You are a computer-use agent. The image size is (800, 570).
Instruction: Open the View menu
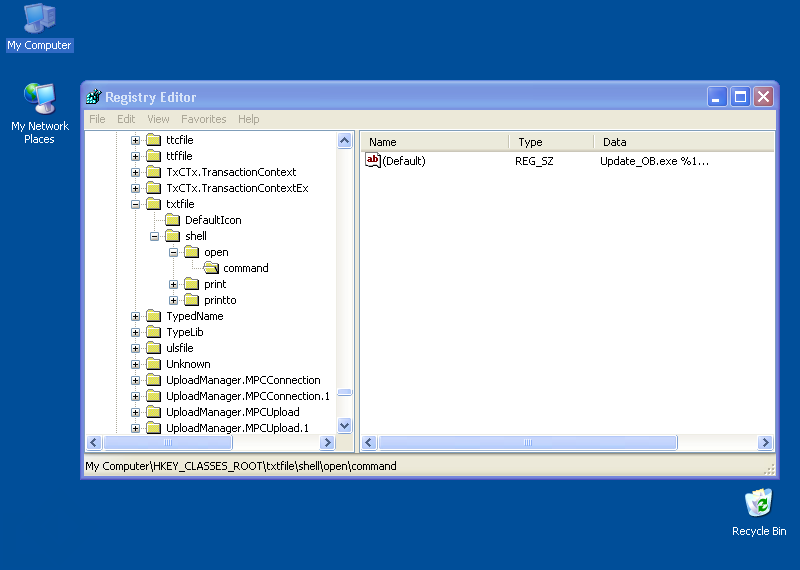[x=158, y=119]
